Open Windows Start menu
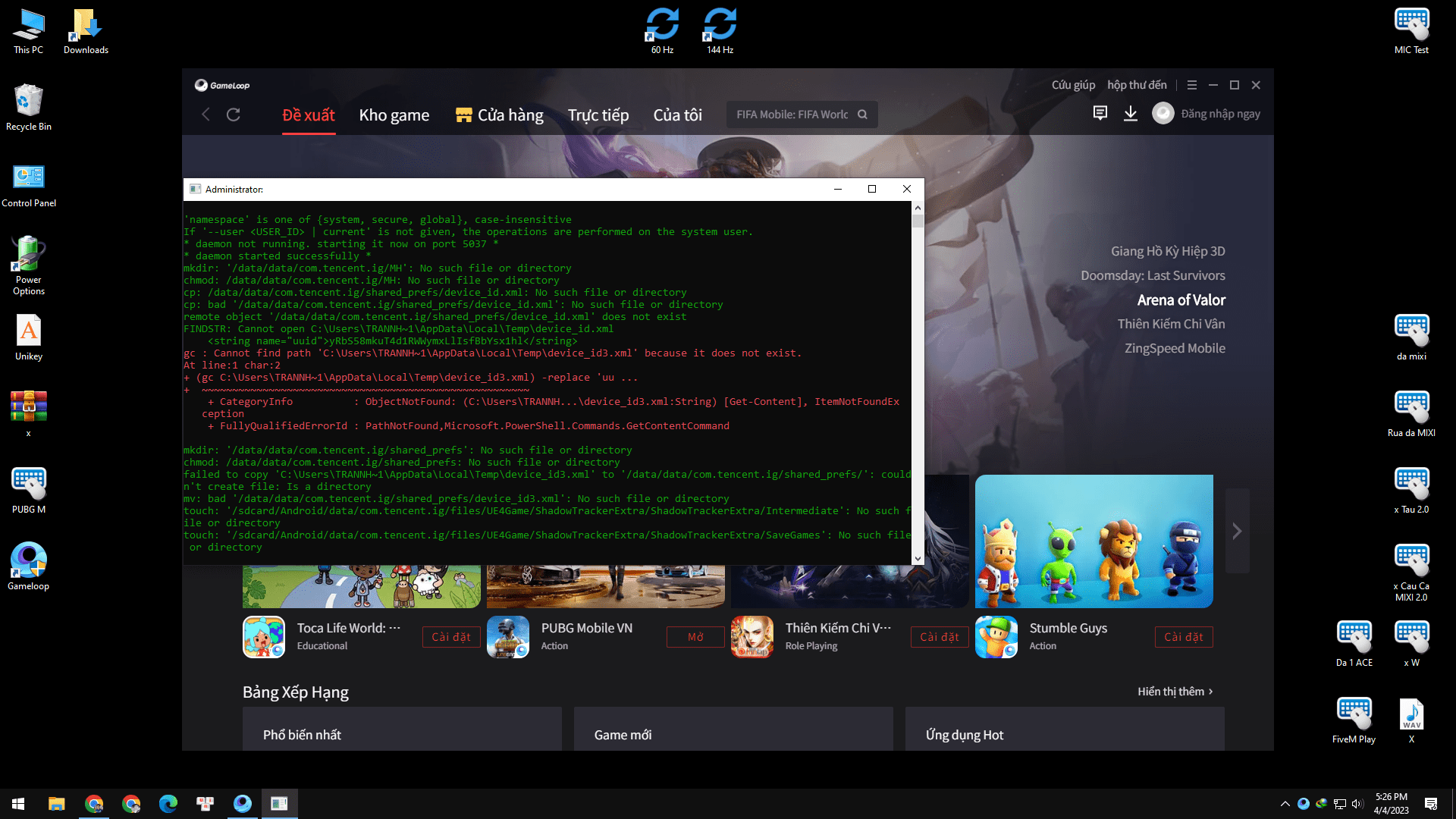 coord(18,804)
